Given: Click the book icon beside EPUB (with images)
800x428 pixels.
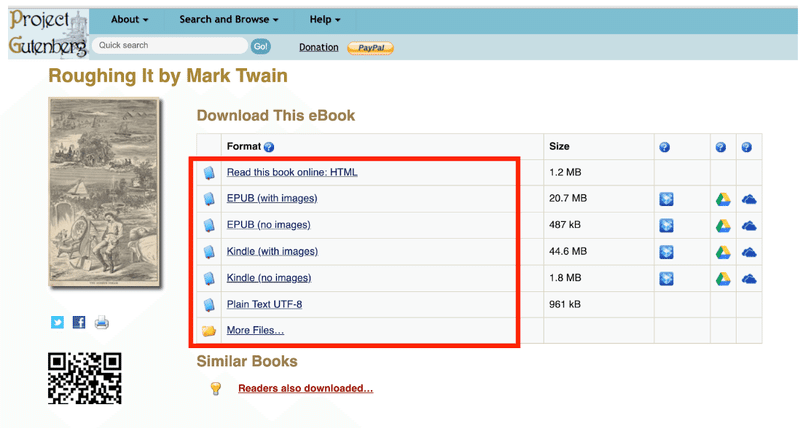Looking at the screenshot, I should click(209, 199).
